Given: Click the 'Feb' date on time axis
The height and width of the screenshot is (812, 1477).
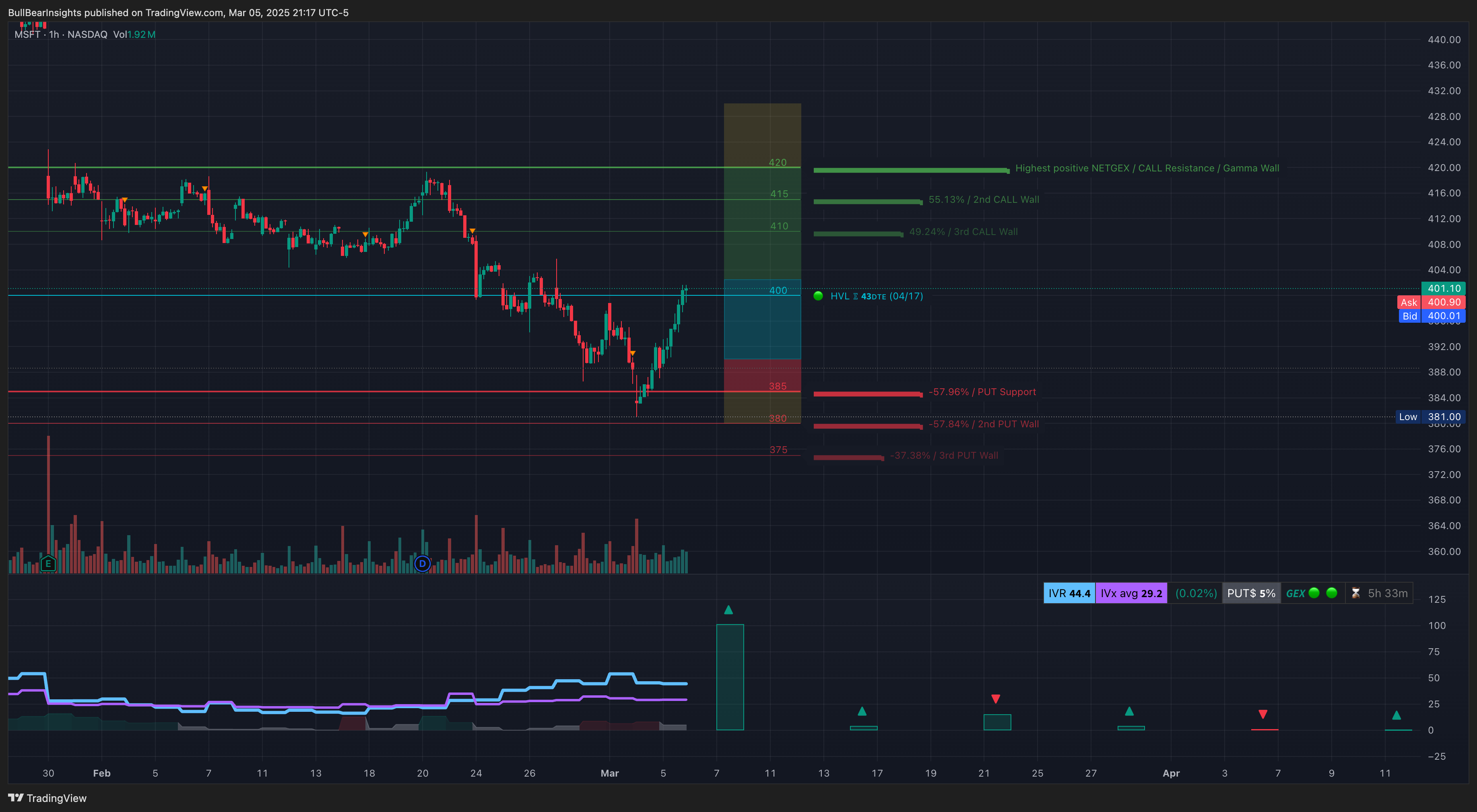Looking at the screenshot, I should [x=101, y=773].
